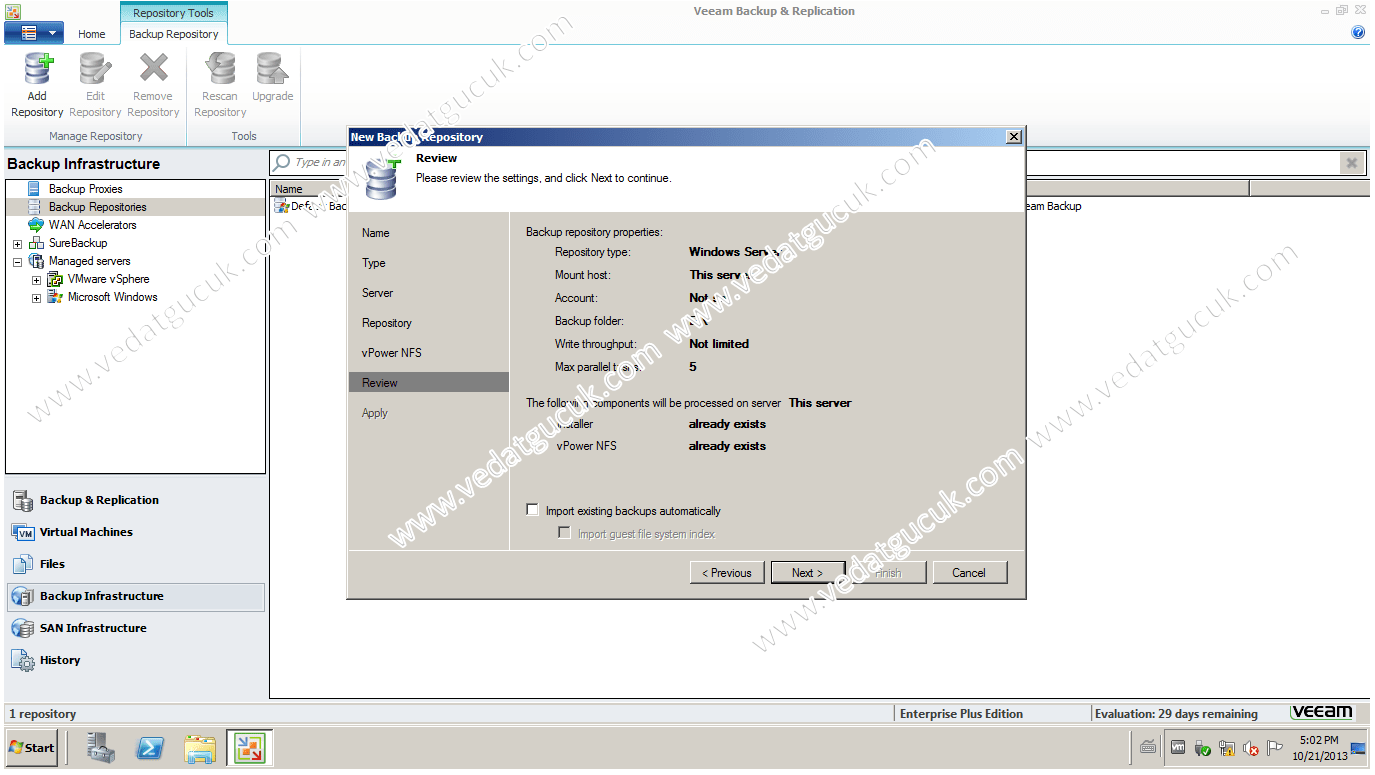This screenshot has height=775, width=1375.
Task: Open PowerShell from the taskbar
Action: (151, 747)
